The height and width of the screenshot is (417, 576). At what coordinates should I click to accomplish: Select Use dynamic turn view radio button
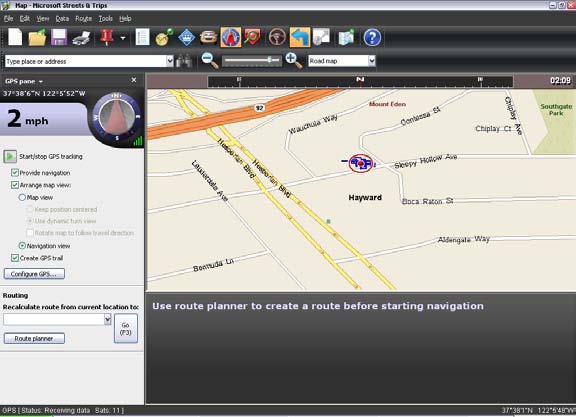[30, 221]
